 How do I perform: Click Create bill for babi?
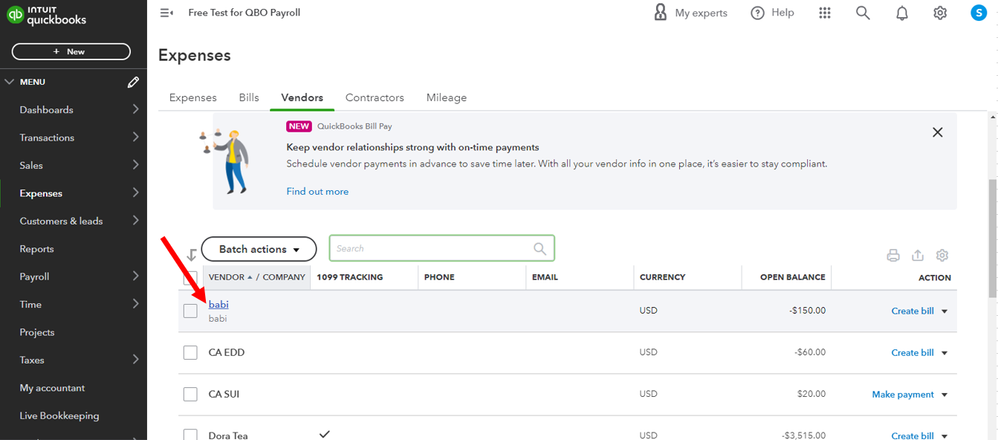pos(913,311)
